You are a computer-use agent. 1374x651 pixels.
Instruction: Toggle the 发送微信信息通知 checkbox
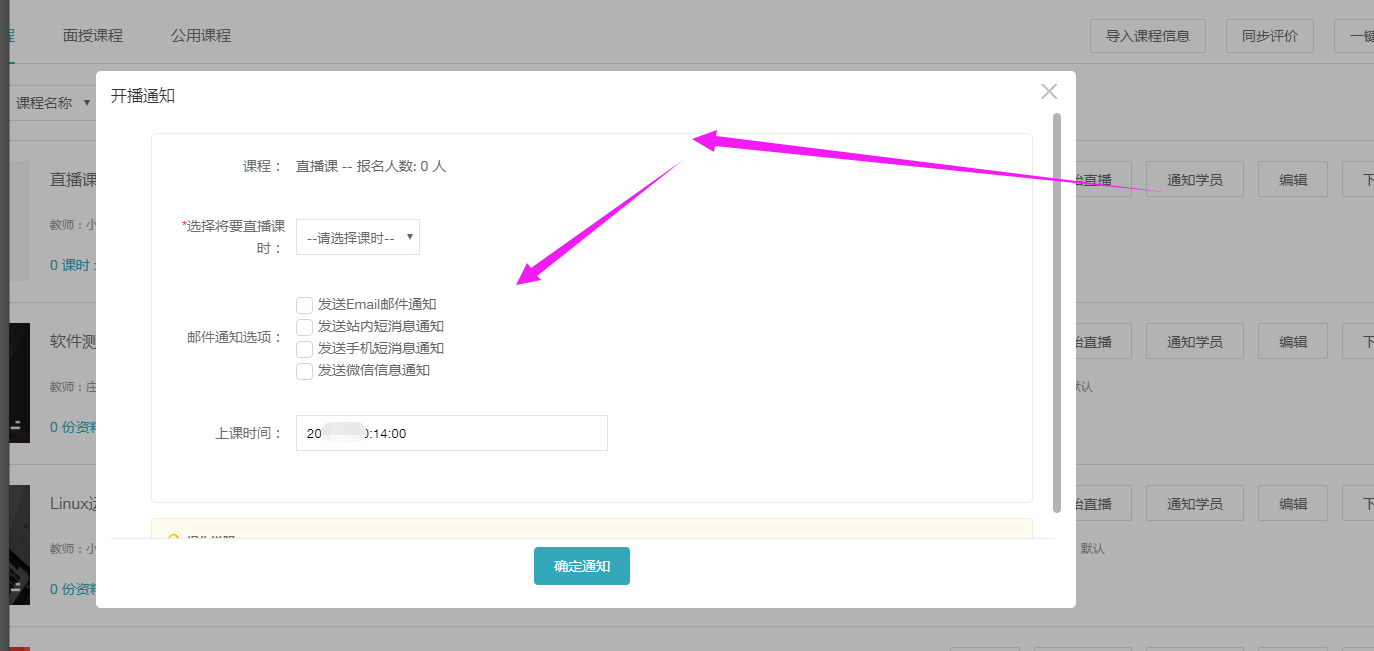pyautogui.click(x=305, y=371)
